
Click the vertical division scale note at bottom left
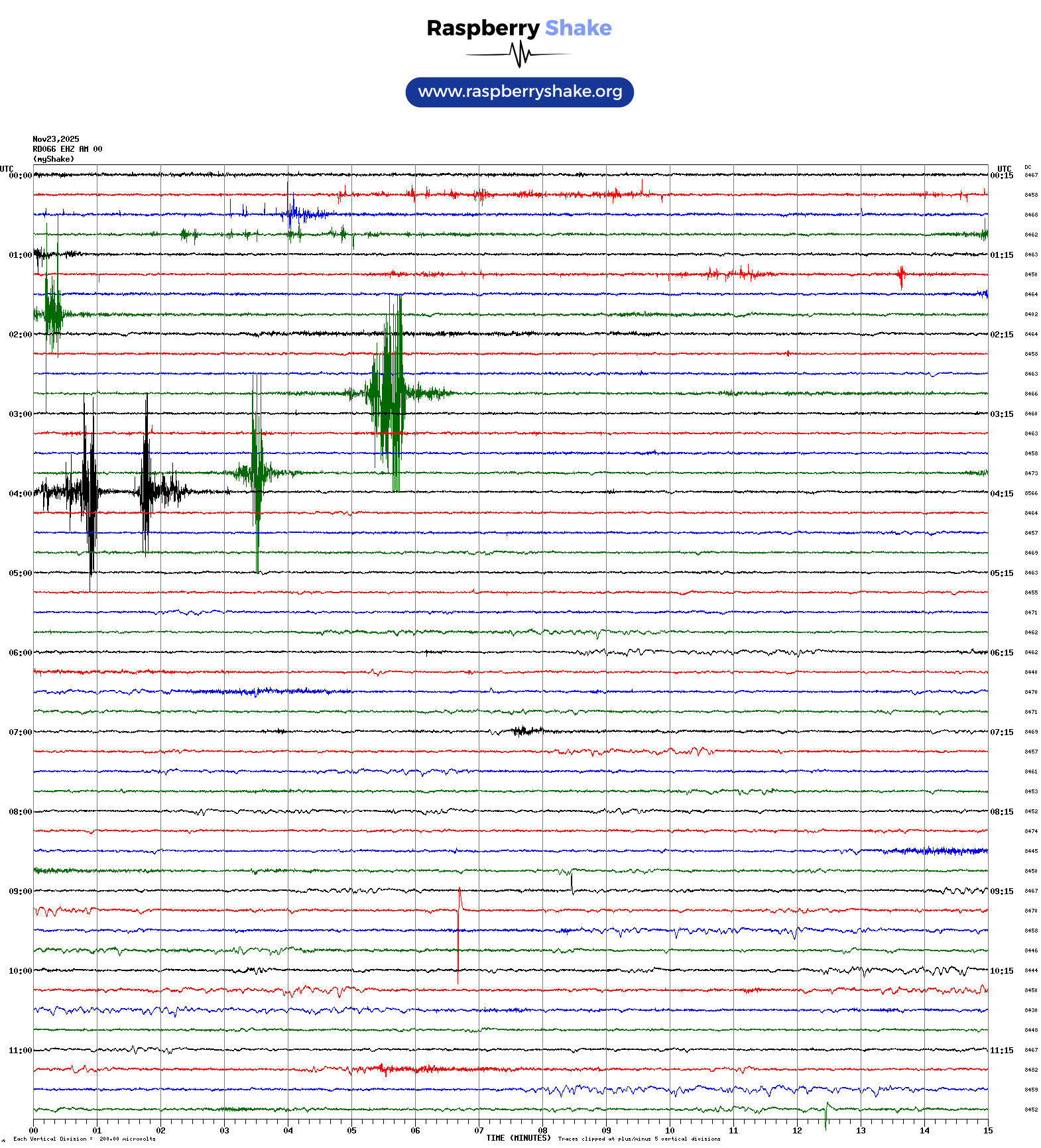(x=84, y=1139)
